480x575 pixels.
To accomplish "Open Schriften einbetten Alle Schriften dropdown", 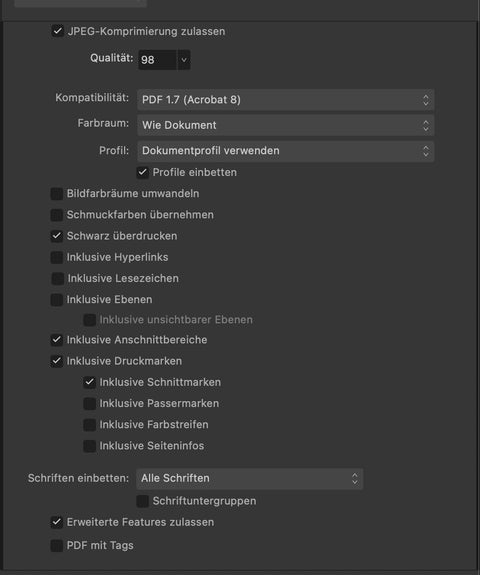I will click(x=250, y=479).
